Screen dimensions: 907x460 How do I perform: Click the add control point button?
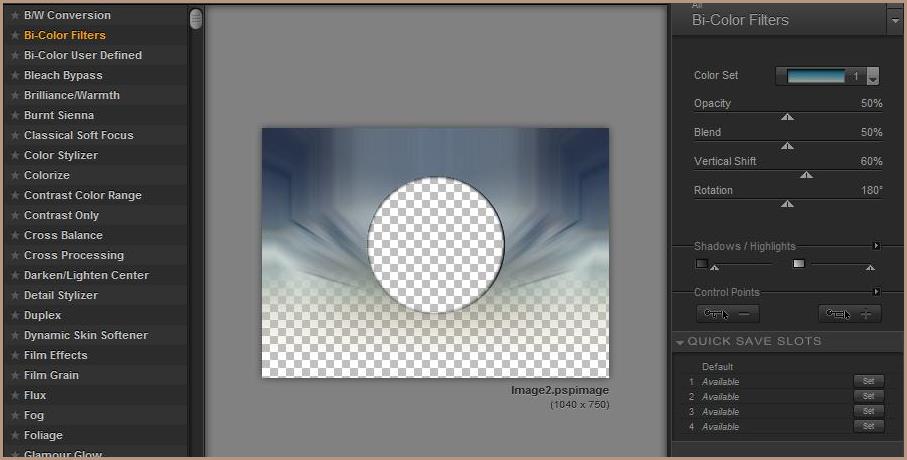pos(850,314)
